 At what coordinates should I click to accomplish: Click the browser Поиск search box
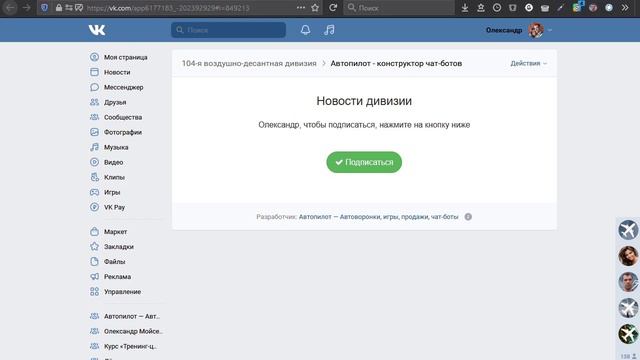(x=399, y=7)
